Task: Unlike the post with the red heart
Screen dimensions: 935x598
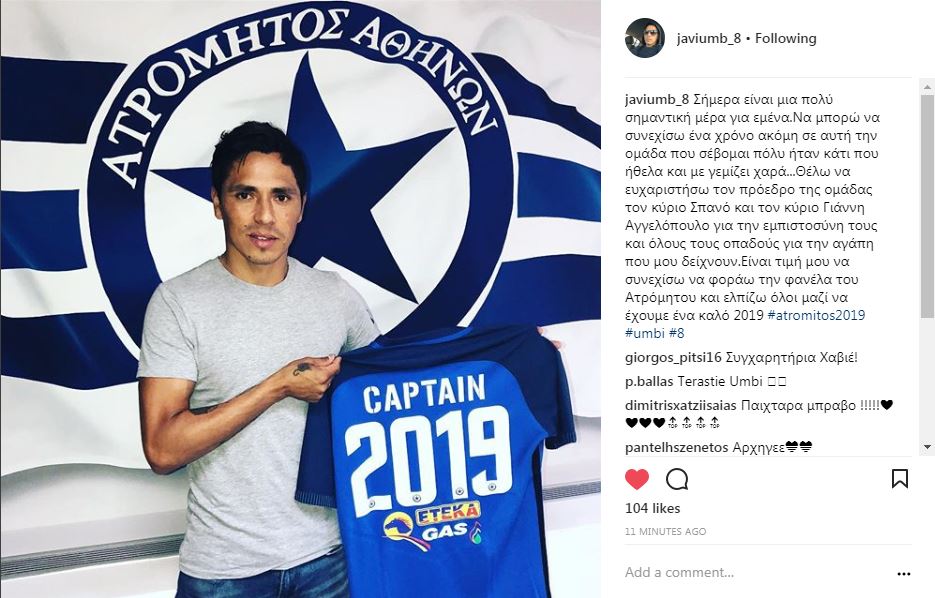Action: pyautogui.click(x=637, y=479)
